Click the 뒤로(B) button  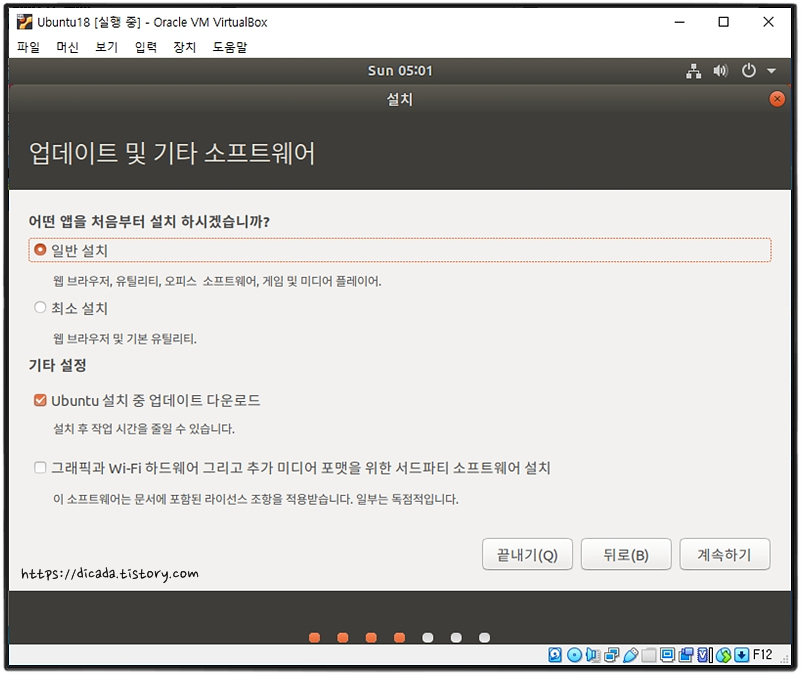626,554
